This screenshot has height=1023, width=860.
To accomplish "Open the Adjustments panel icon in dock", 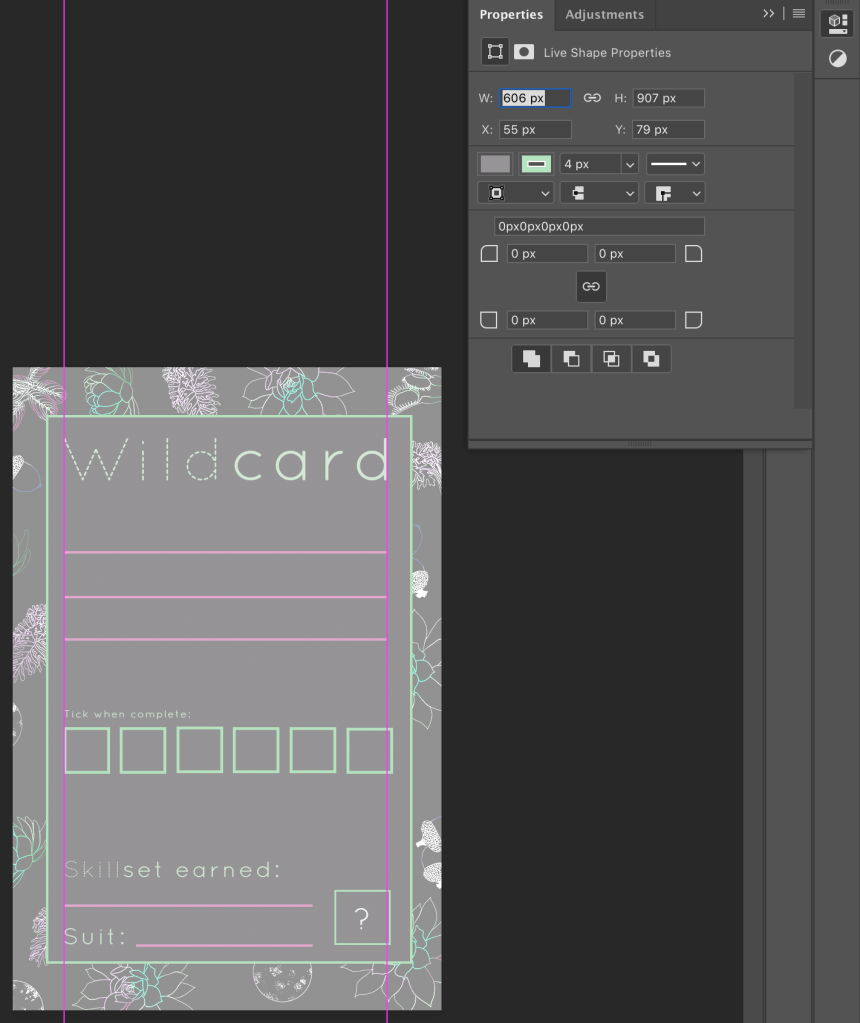I will pos(837,59).
